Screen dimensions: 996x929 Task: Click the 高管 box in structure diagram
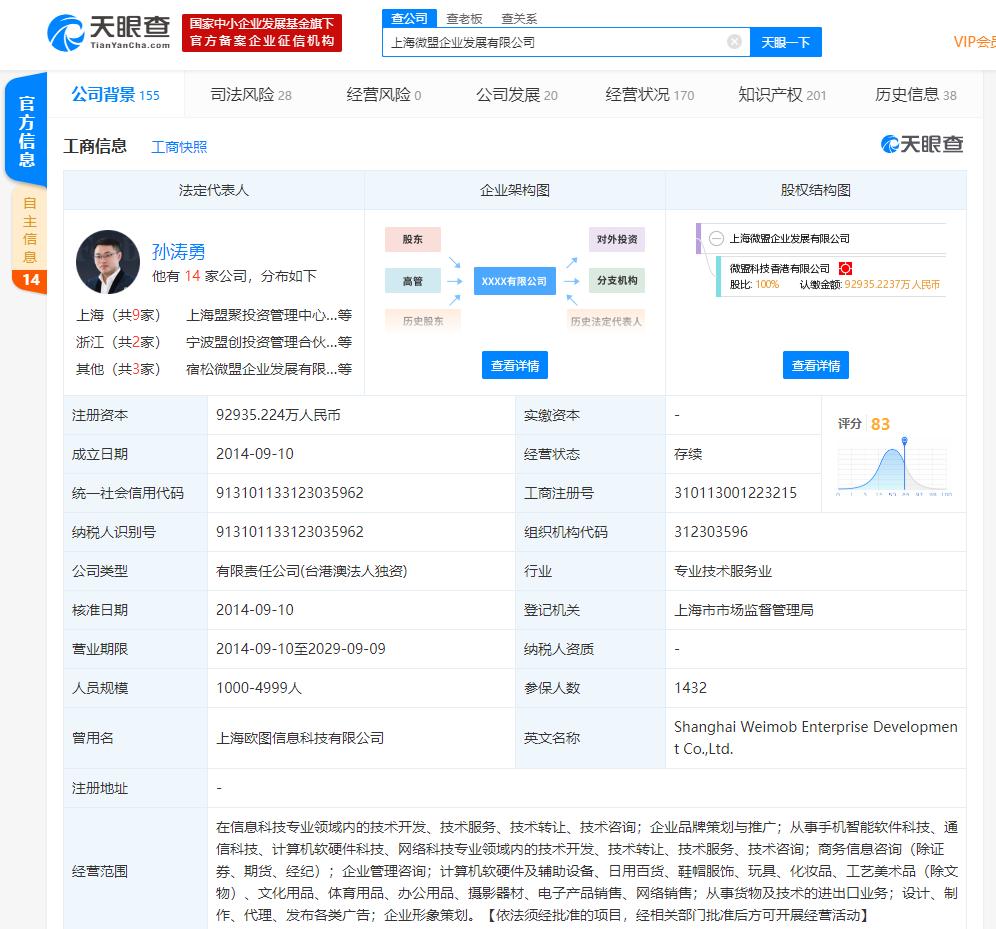pos(413,281)
